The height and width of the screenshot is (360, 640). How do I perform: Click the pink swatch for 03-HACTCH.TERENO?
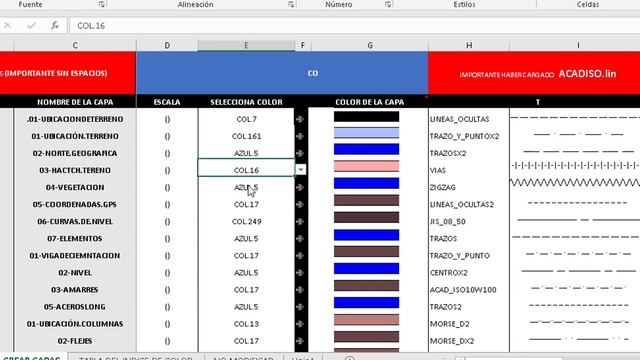[x=366, y=166]
